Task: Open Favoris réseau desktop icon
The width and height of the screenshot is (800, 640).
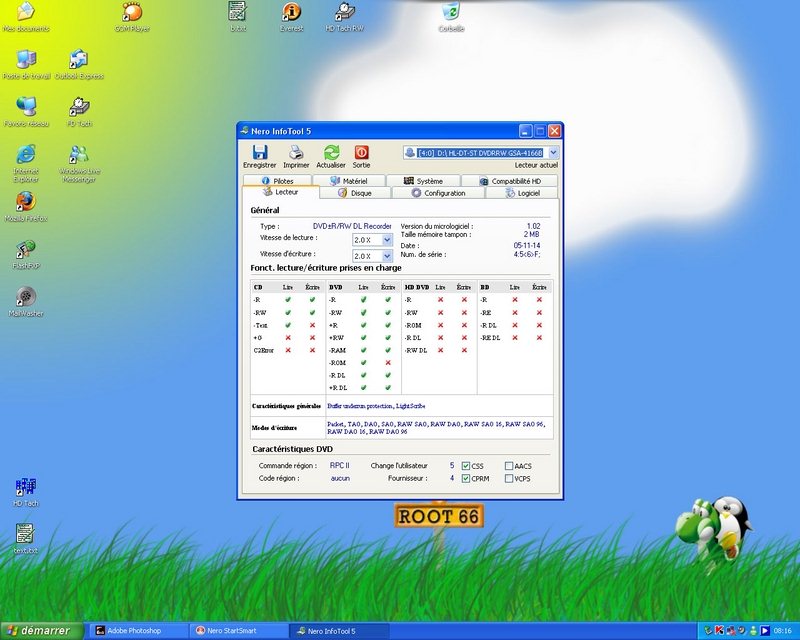Action: pyautogui.click(x=26, y=112)
